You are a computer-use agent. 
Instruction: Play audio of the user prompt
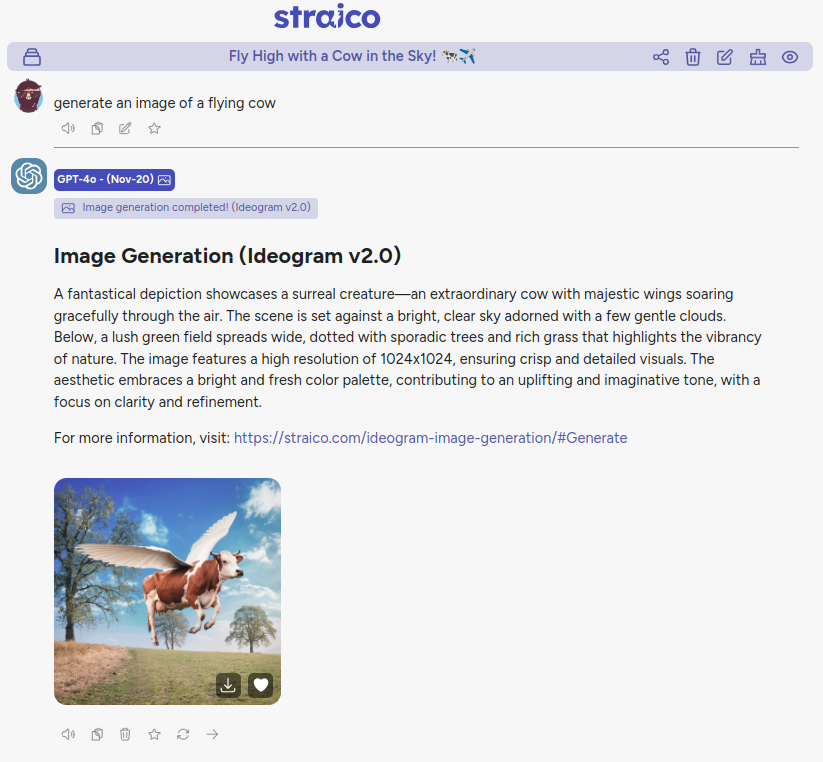(x=68, y=129)
